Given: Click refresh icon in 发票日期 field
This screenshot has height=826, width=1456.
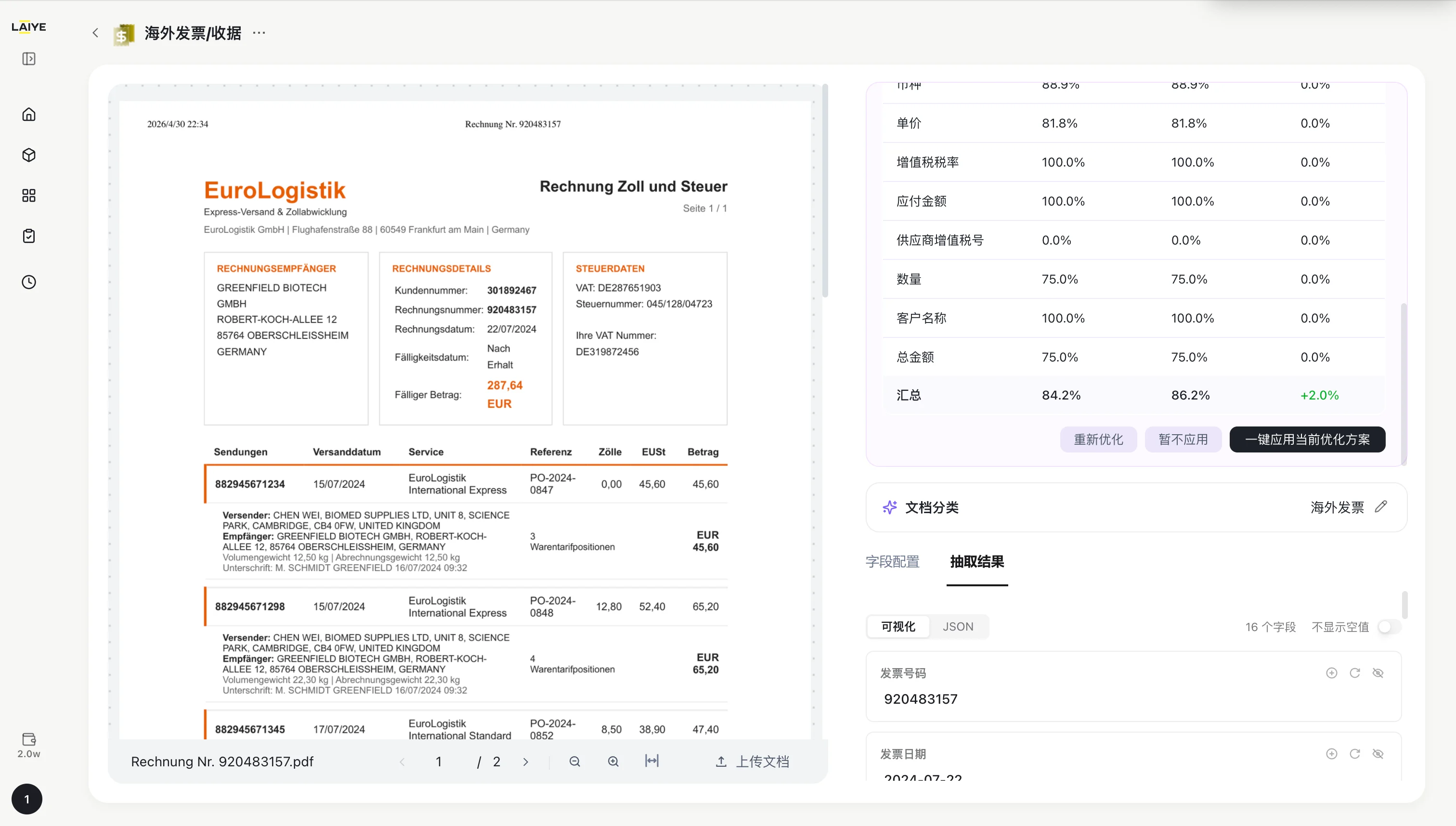Looking at the screenshot, I should point(1355,754).
